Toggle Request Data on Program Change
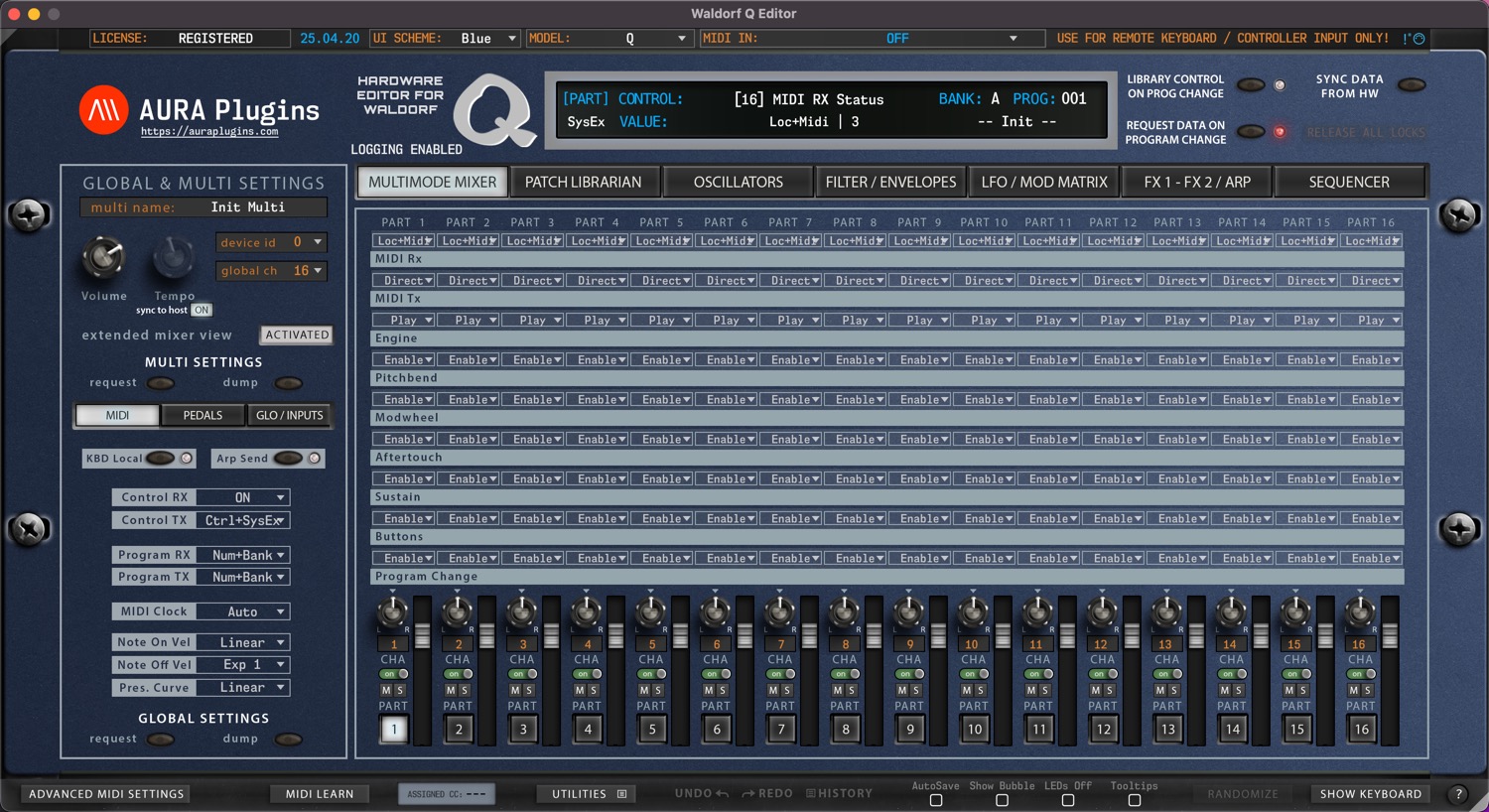This screenshot has height=812, width=1489. (1251, 132)
